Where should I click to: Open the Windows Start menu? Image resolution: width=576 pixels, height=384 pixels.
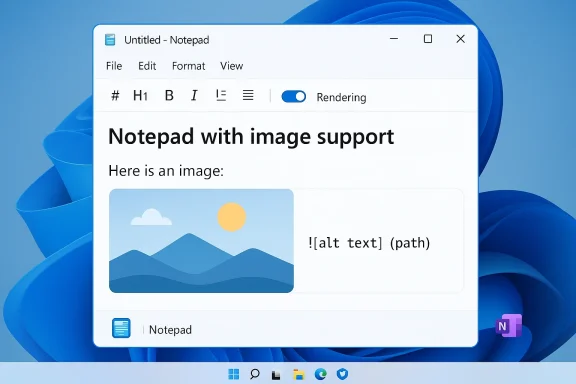(x=234, y=374)
